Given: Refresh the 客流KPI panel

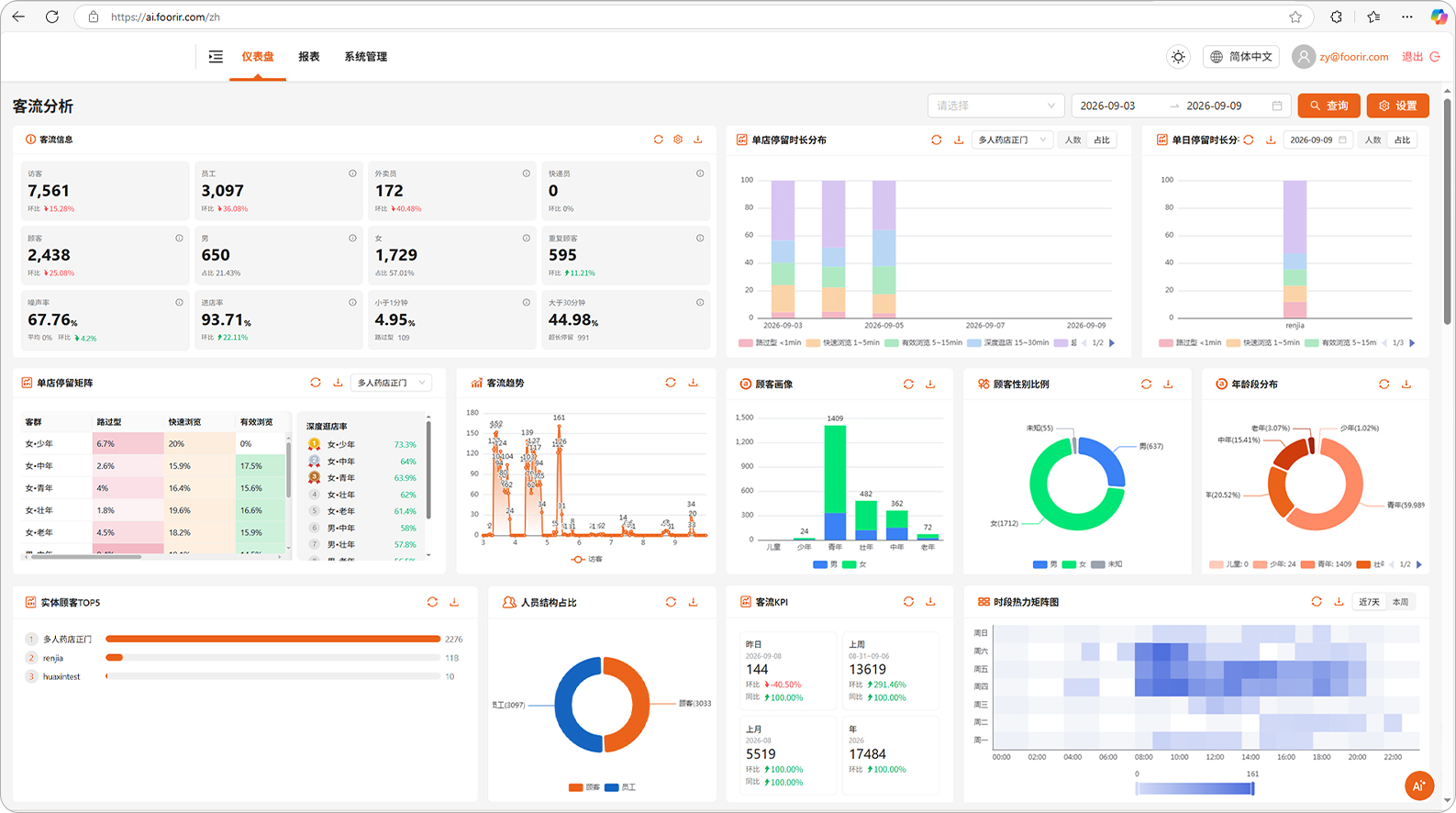Looking at the screenshot, I should pos(908,601).
